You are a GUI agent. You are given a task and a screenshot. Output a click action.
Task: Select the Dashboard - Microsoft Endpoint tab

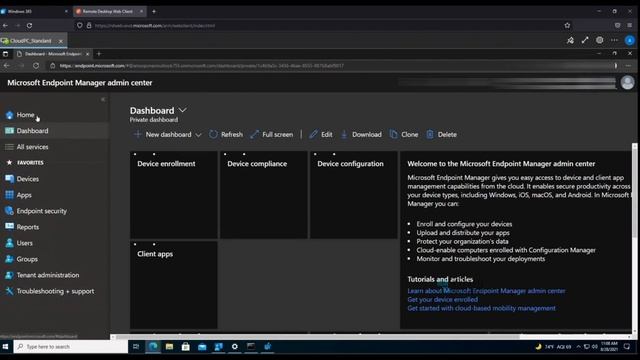pyautogui.click(x=53, y=54)
